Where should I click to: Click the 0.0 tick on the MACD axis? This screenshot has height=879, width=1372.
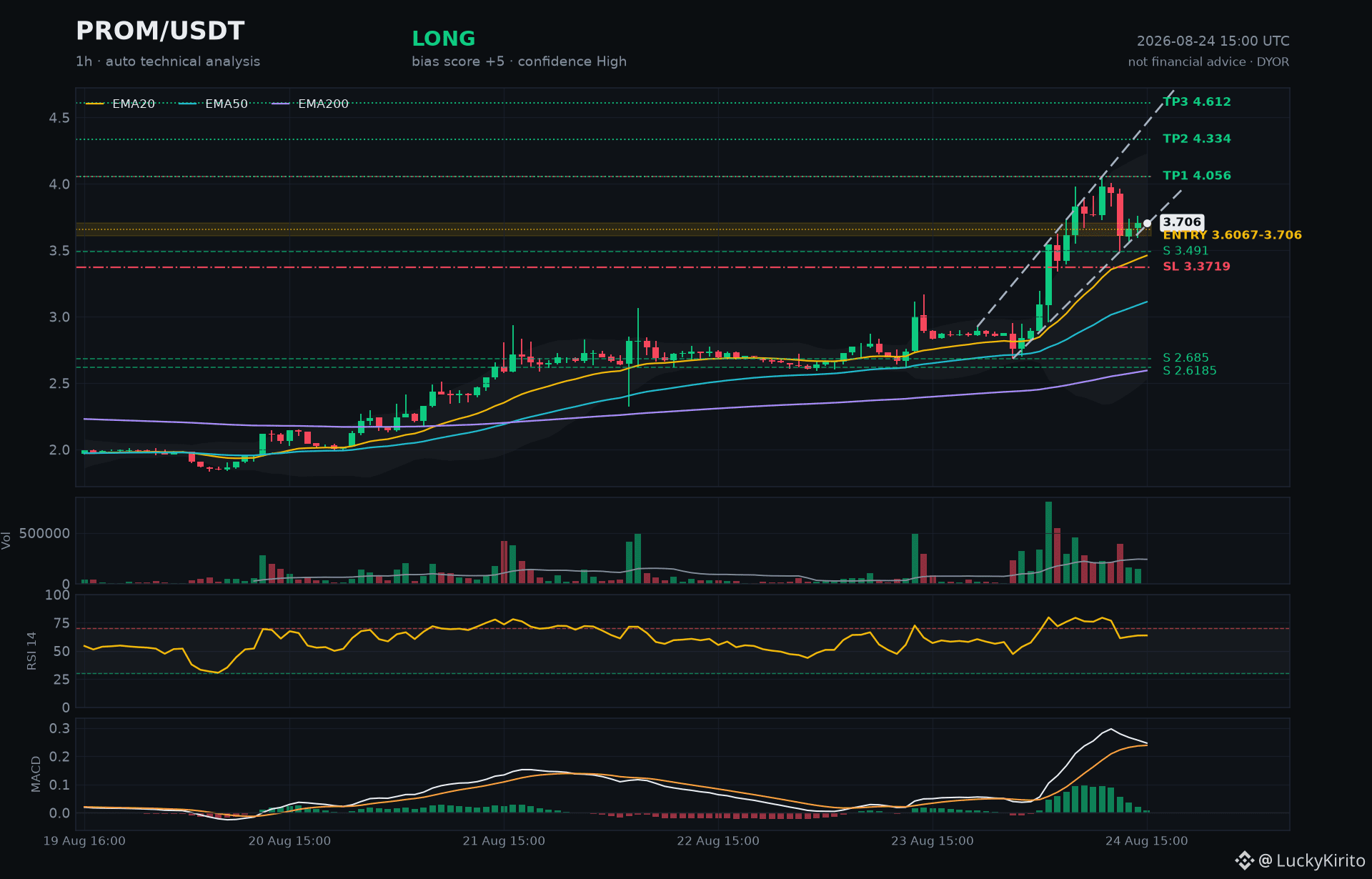click(59, 814)
